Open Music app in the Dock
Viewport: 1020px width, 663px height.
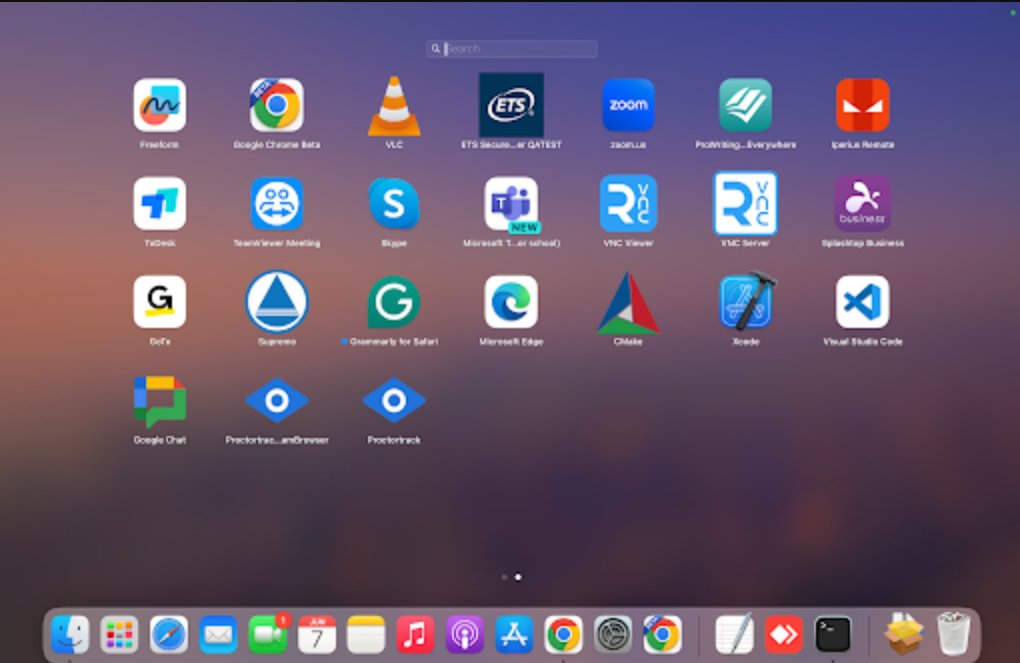pos(415,634)
